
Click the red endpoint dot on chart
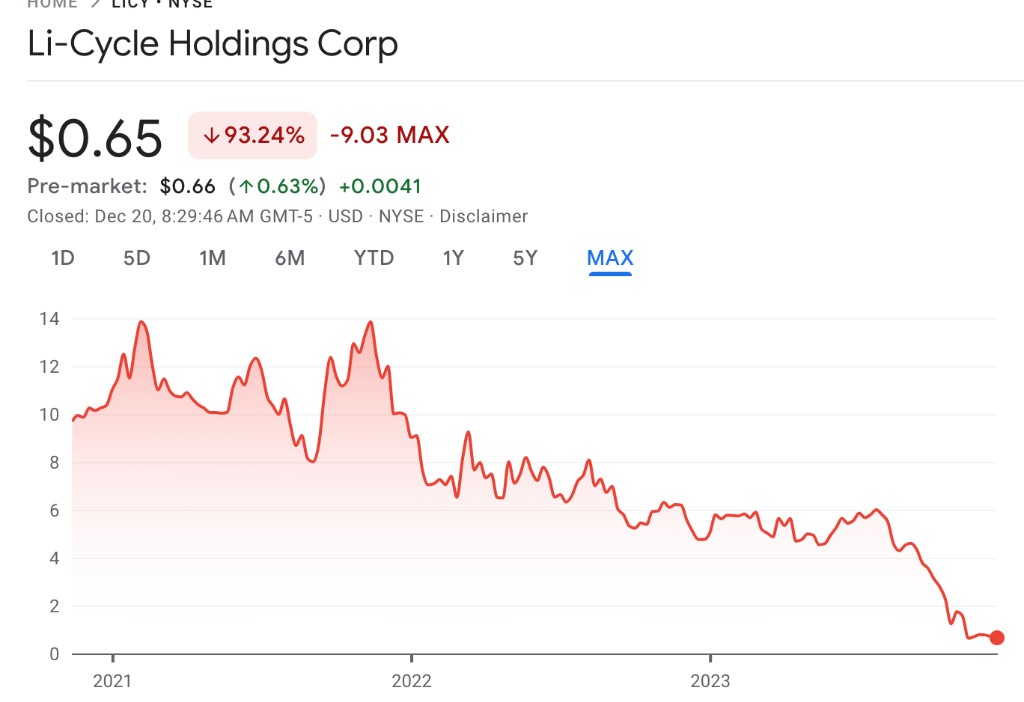tap(996, 638)
